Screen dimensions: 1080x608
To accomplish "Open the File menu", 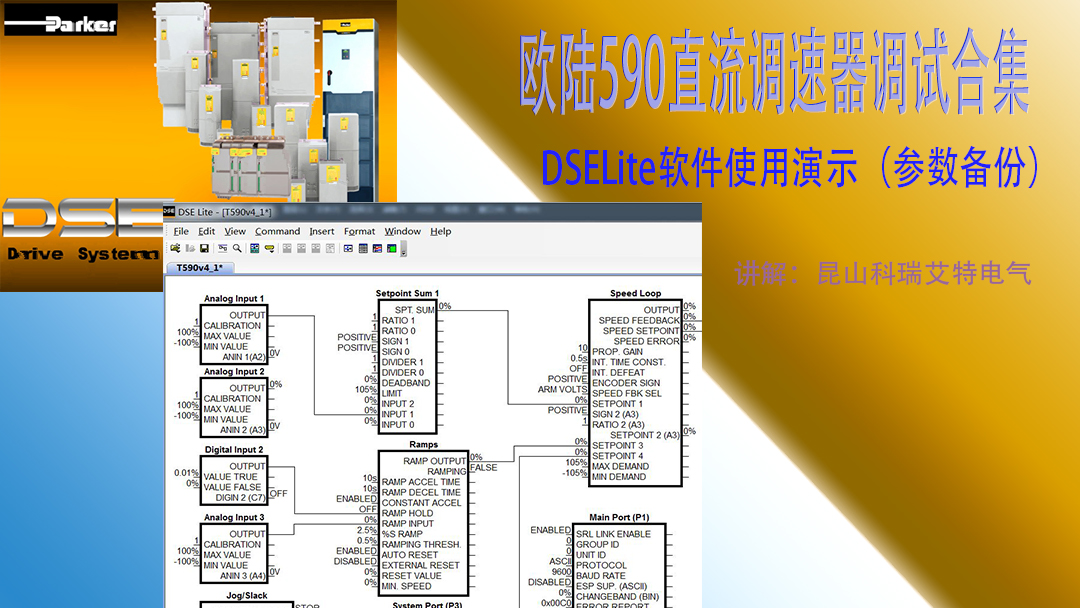I will tap(181, 231).
